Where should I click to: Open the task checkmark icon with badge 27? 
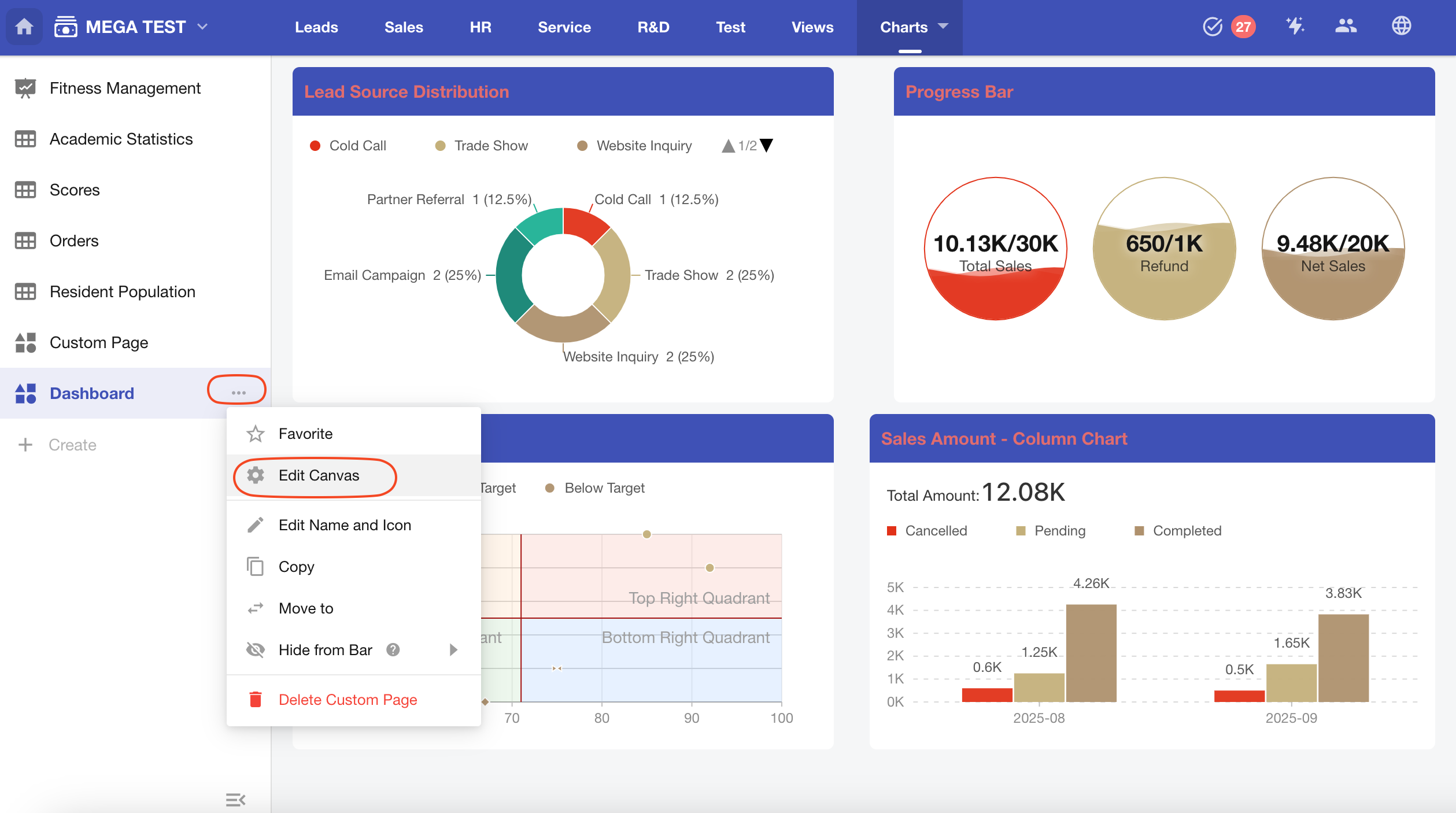(1213, 27)
